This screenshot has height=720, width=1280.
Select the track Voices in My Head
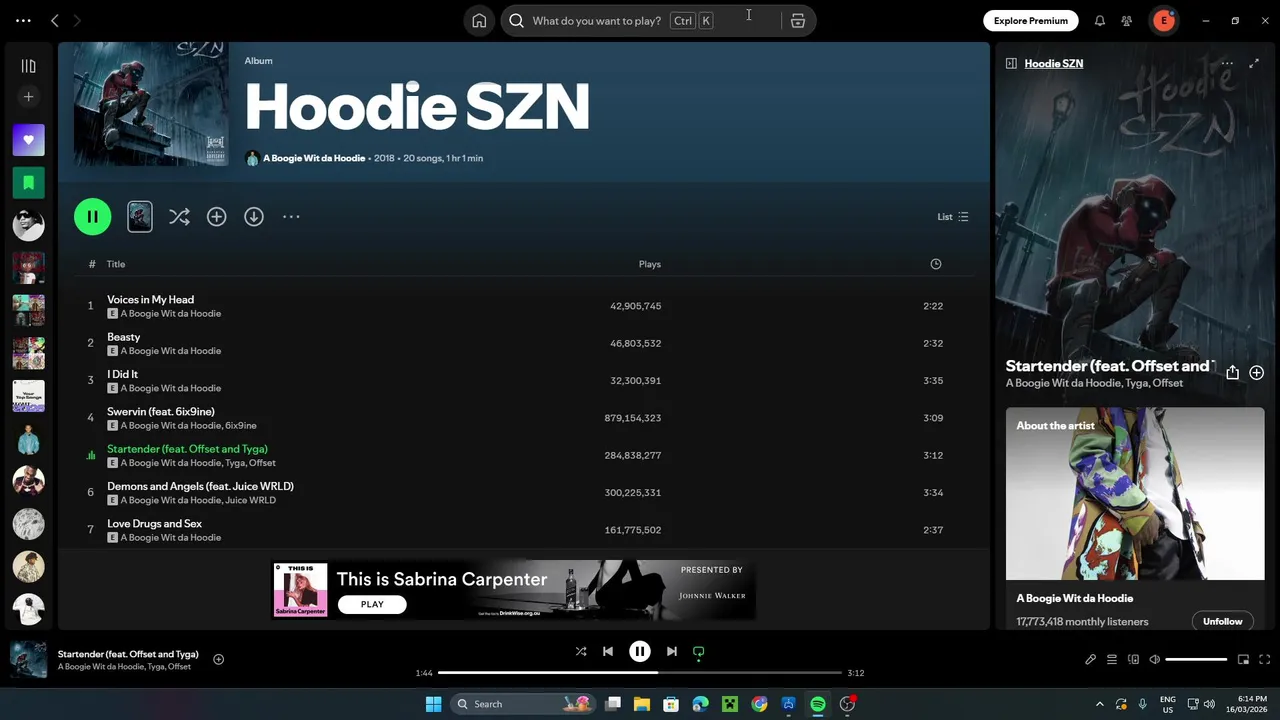pos(151,299)
